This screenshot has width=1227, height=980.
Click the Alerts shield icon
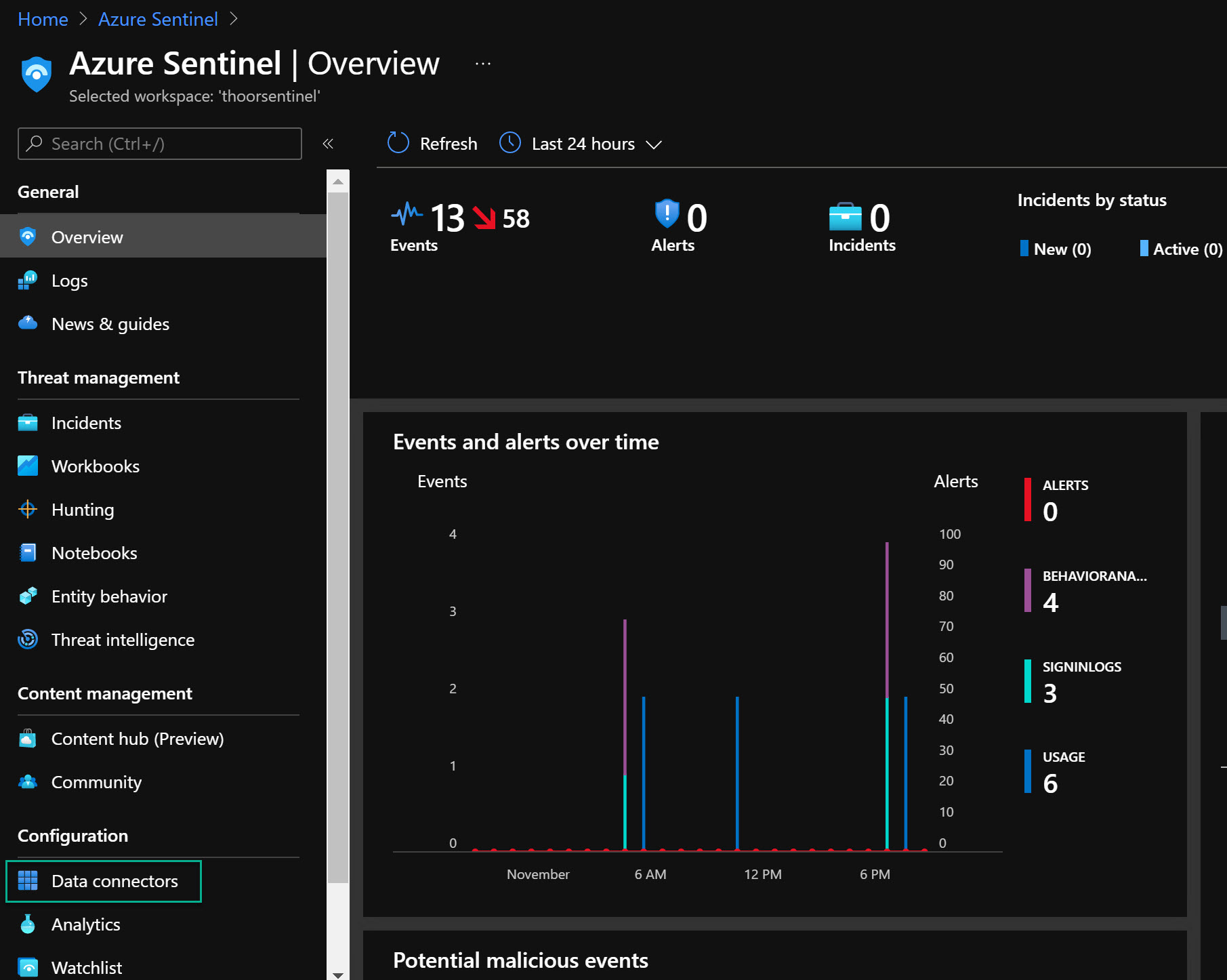[x=667, y=213]
